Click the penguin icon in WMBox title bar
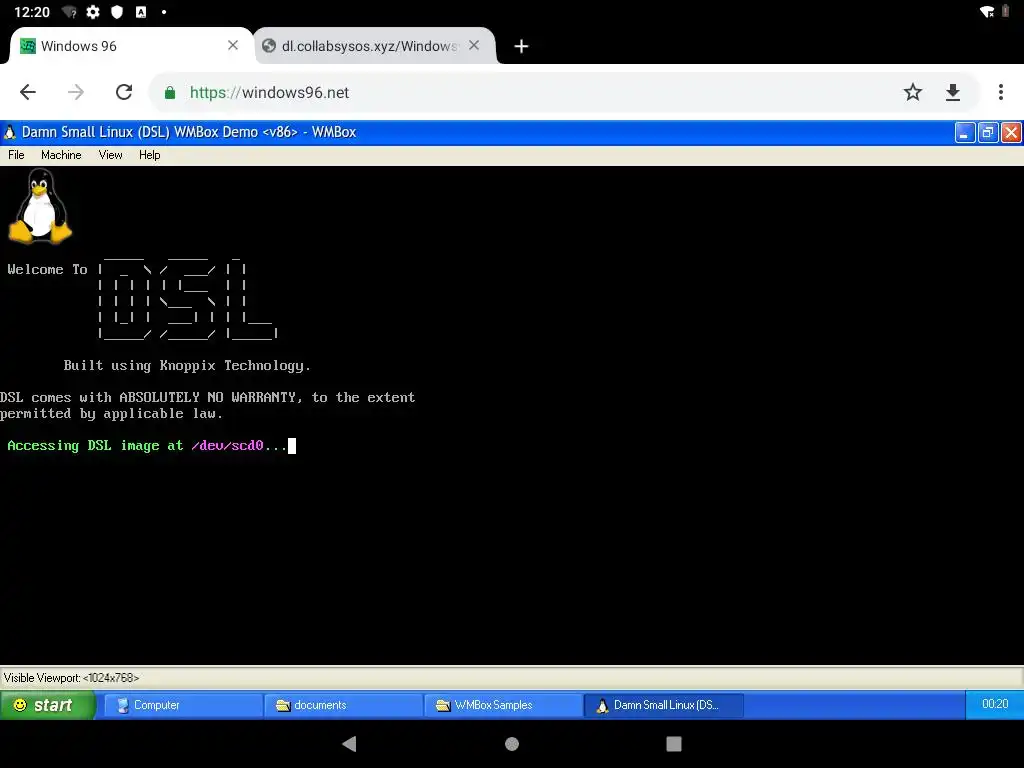Viewport: 1024px width, 768px height. pos(10,132)
